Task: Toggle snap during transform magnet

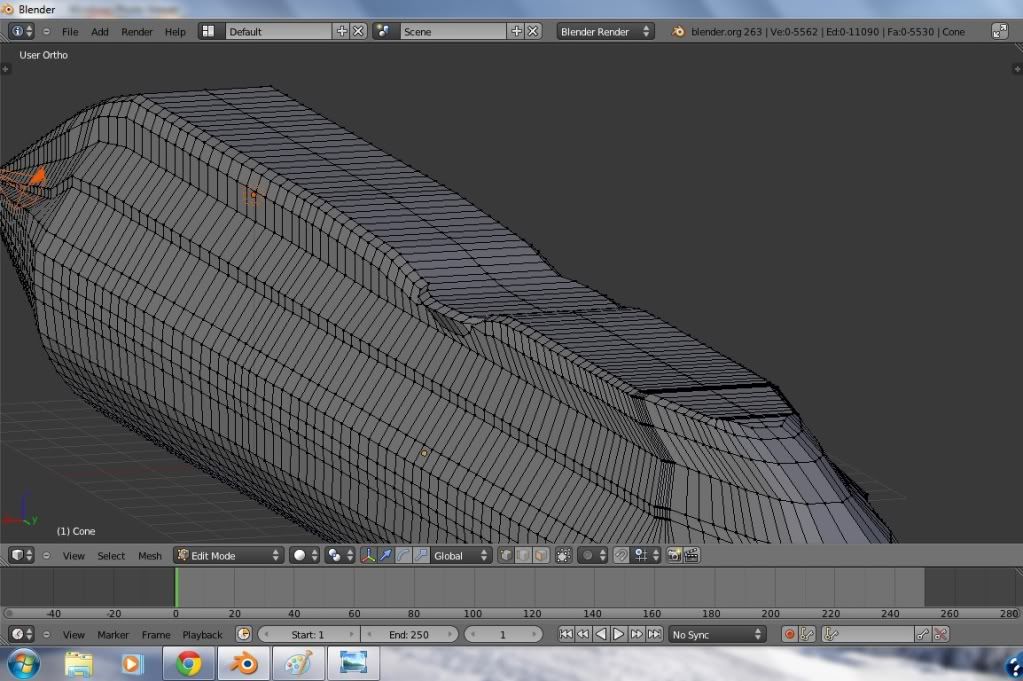Action: coord(621,555)
